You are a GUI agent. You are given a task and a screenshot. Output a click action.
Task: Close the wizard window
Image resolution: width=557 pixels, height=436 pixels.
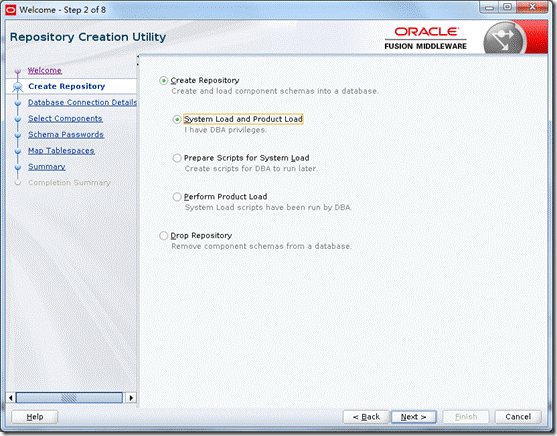(532, 7)
